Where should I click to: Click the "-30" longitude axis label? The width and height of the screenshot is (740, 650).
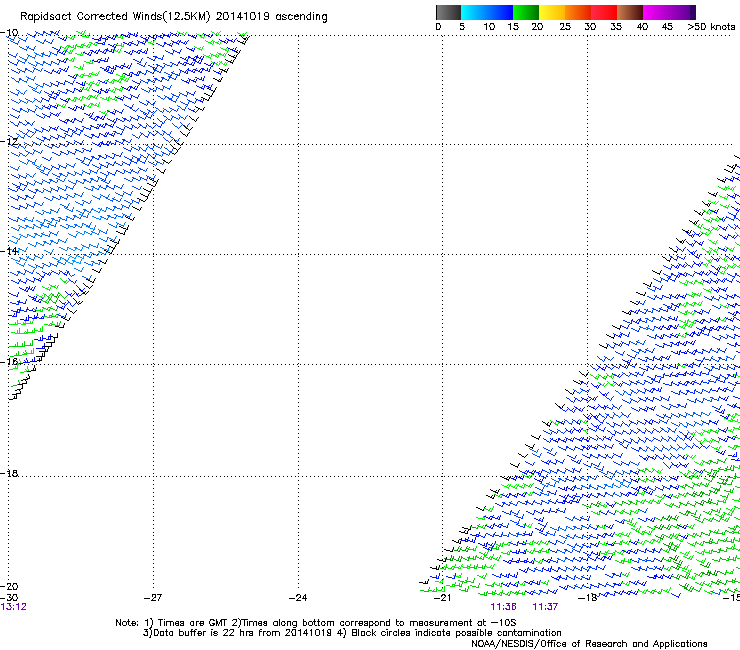point(10,598)
